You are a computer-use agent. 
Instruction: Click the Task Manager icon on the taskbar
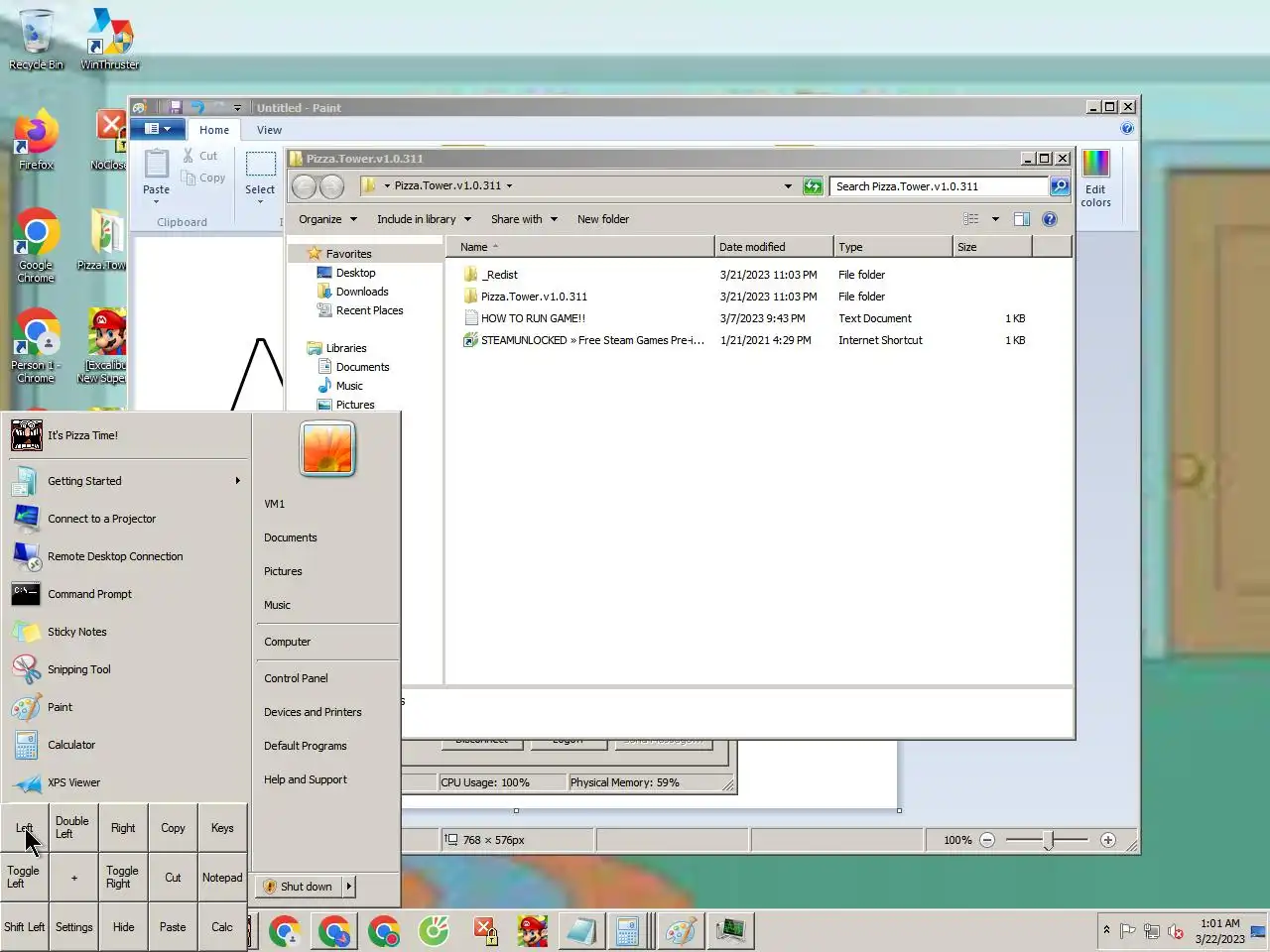[731, 930]
